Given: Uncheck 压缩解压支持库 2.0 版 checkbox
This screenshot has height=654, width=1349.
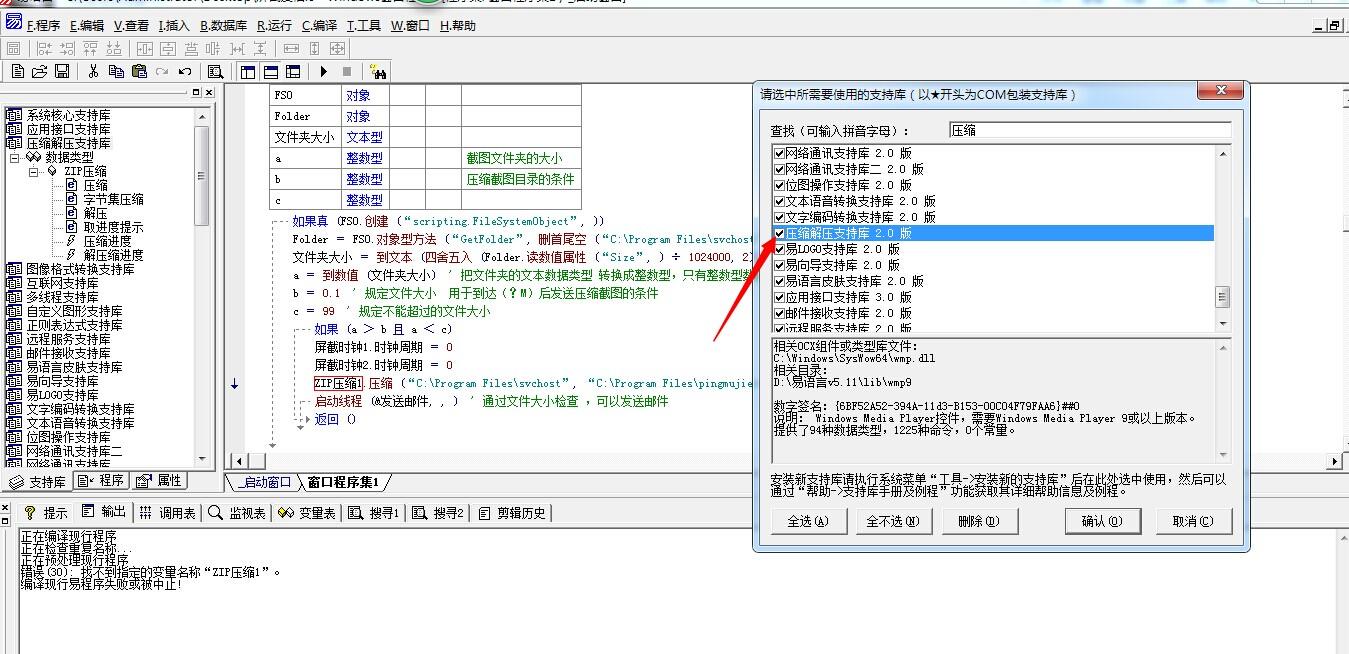Looking at the screenshot, I should click(x=779, y=233).
